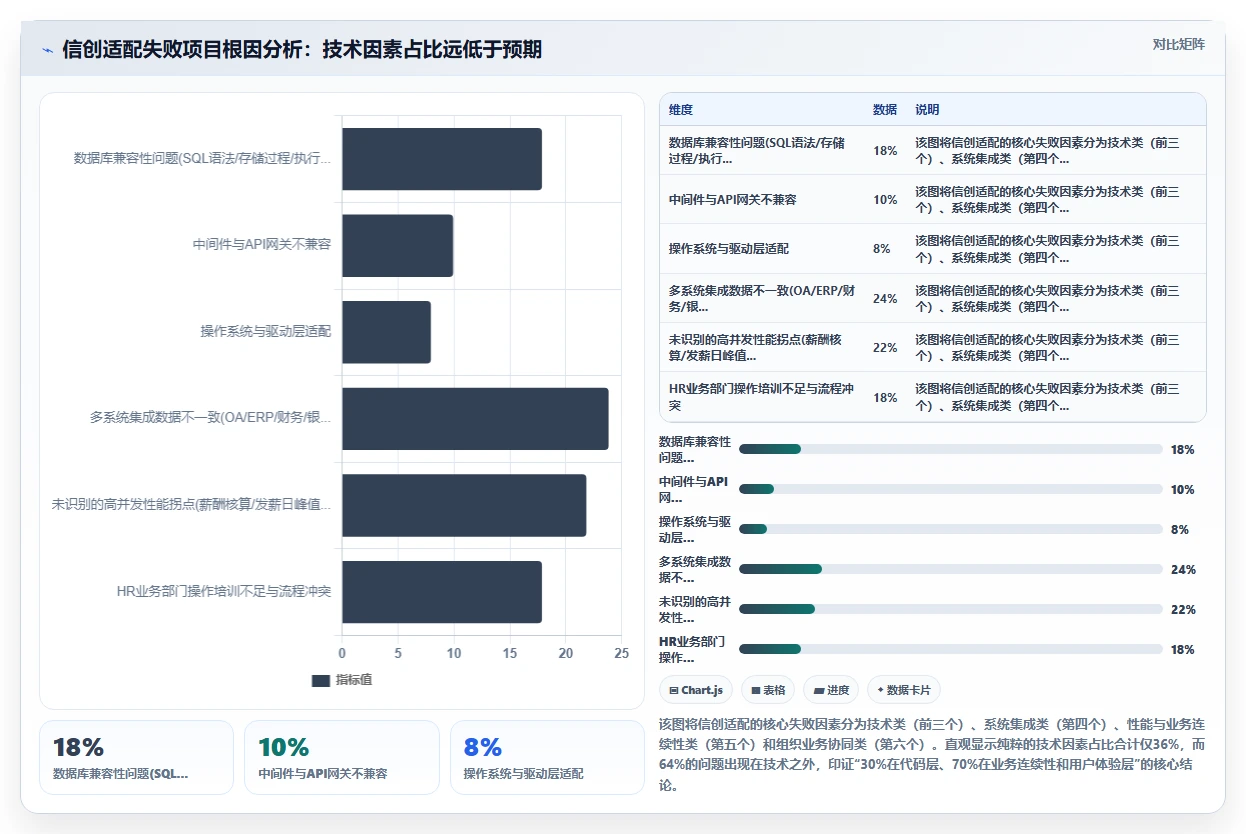Click 24% beside the 多系统集成 progress bar
Screen dimensions: 1246x834
point(1183,569)
